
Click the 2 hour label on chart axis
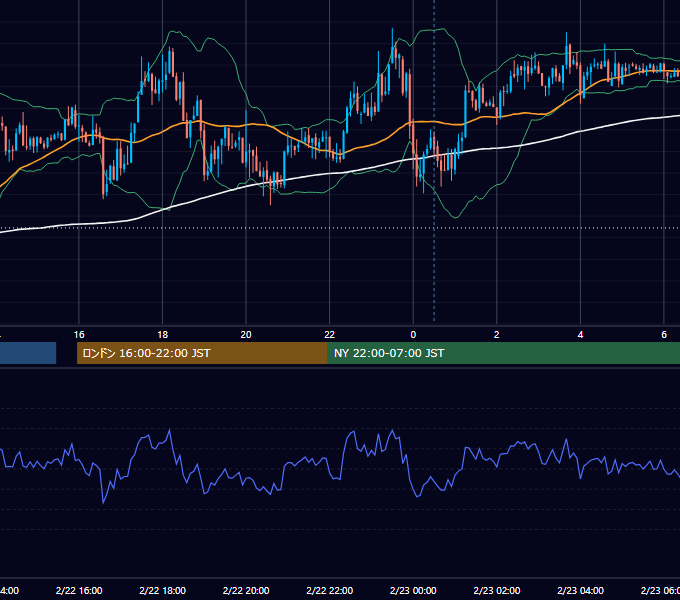[497, 335]
